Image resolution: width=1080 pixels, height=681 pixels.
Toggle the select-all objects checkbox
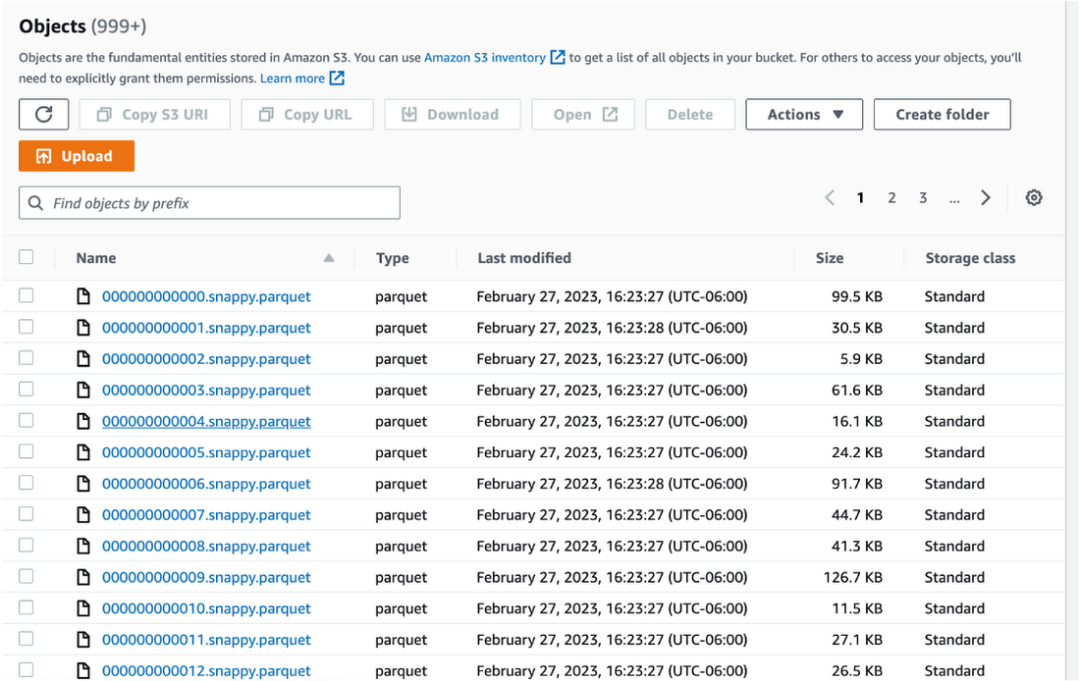pyautogui.click(x=26, y=257)
